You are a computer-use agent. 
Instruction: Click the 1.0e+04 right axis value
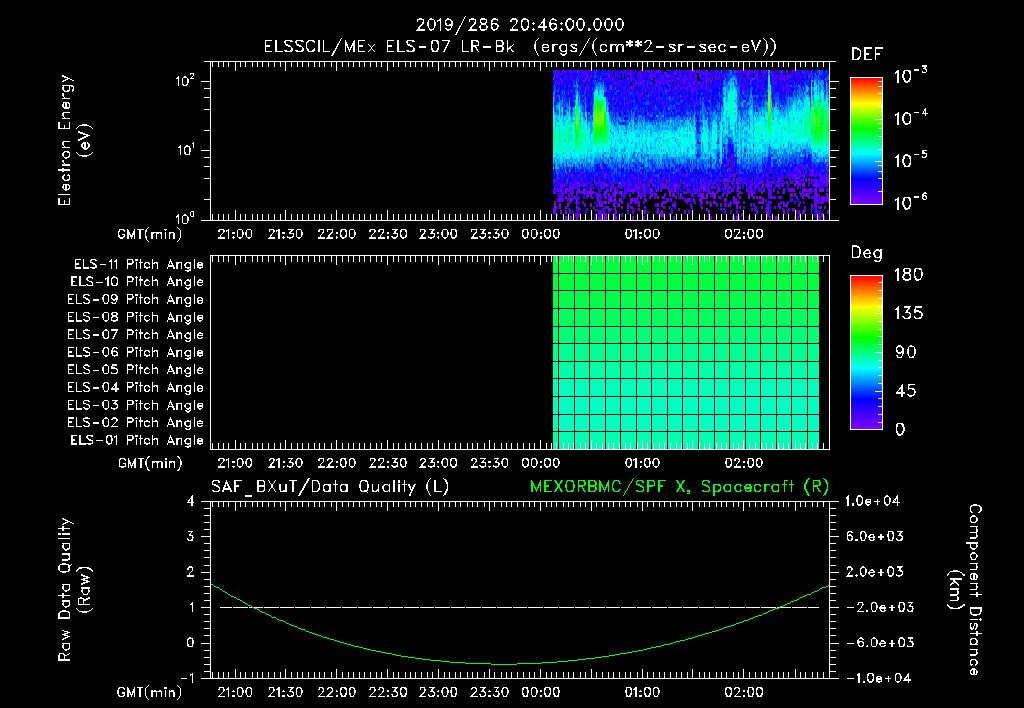872,502
